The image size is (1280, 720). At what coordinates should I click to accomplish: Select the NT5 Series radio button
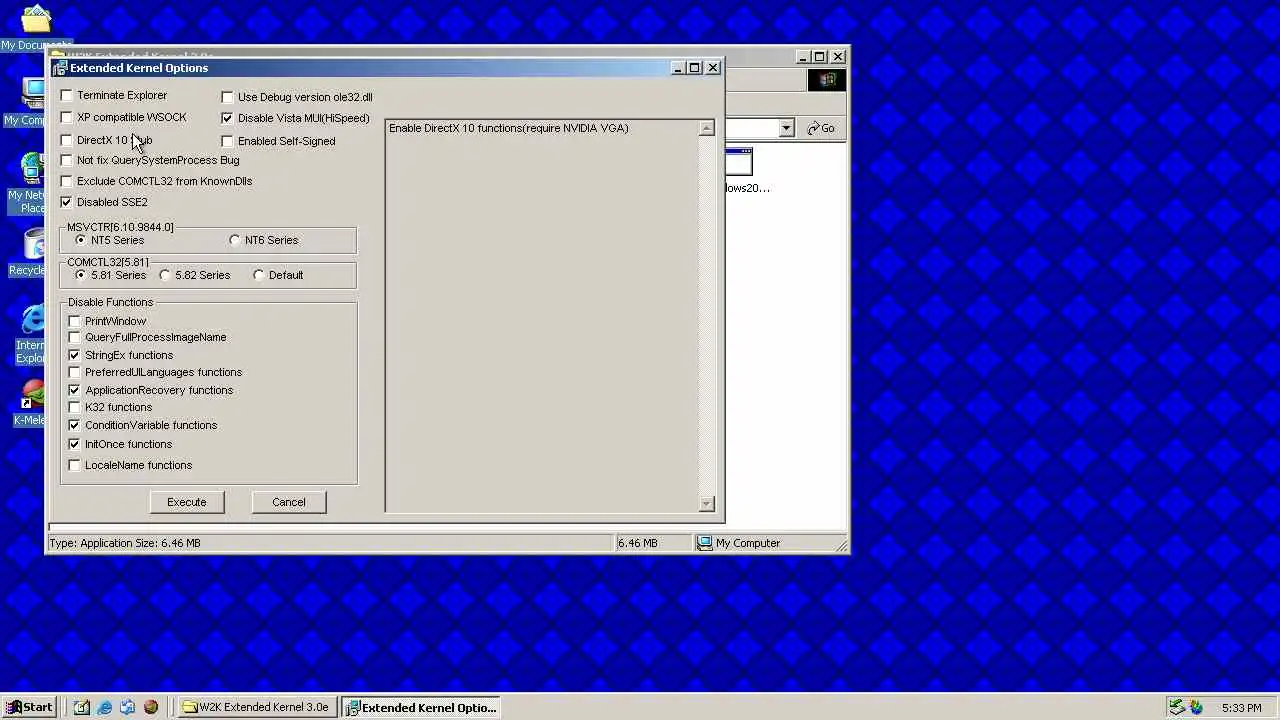point(81,240)
